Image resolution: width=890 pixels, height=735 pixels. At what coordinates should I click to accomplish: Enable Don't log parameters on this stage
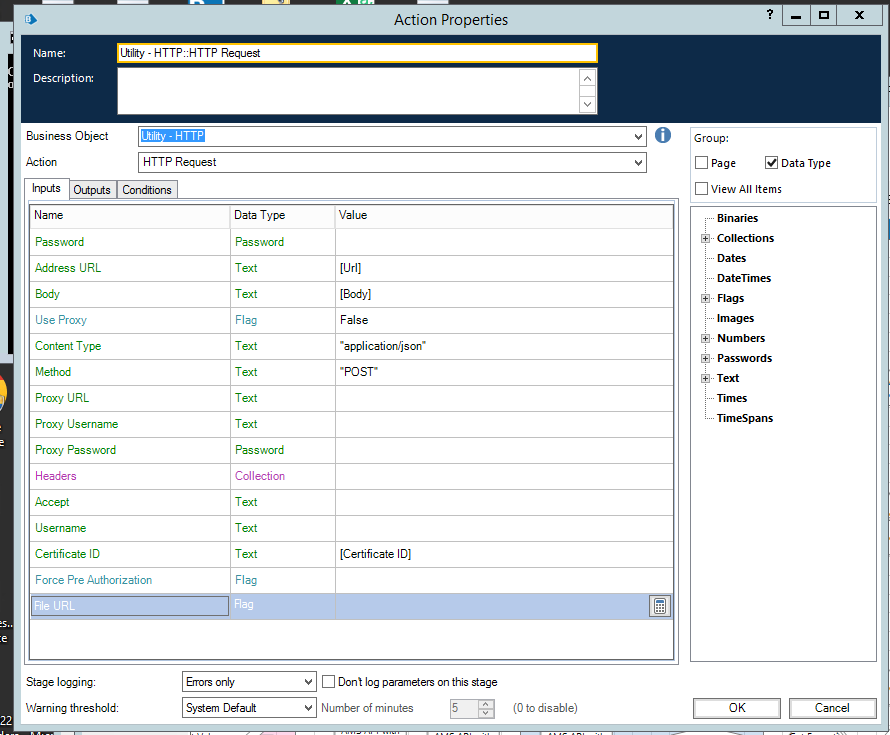pos(328,682)
